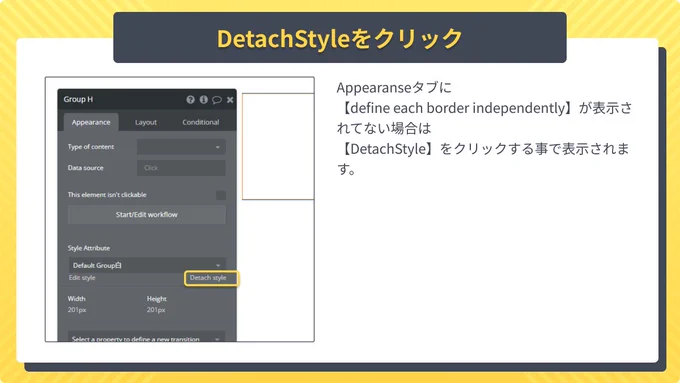Open the help question mark icon

pos(190,100)
